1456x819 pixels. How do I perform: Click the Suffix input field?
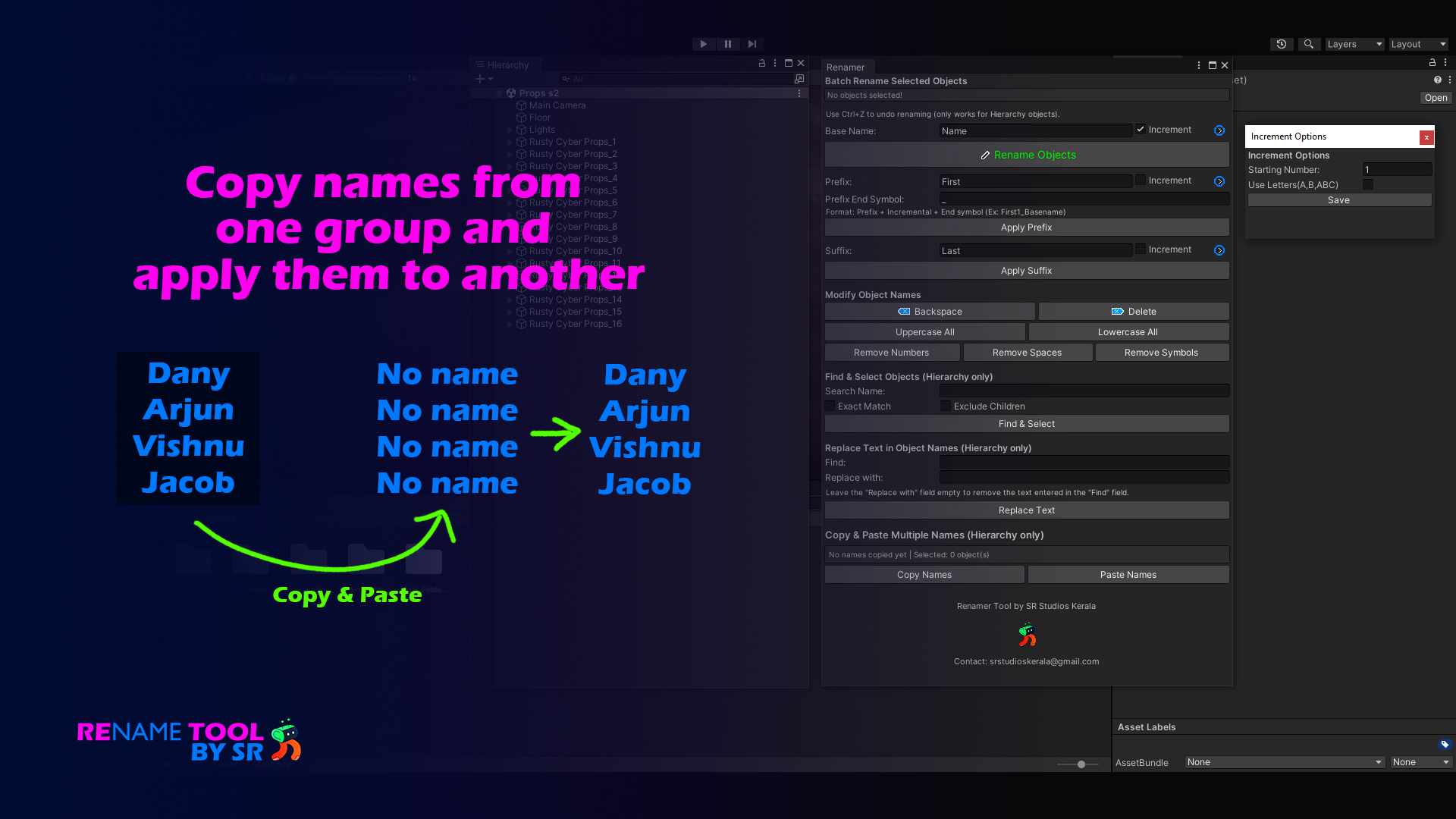click(1035, 251)
